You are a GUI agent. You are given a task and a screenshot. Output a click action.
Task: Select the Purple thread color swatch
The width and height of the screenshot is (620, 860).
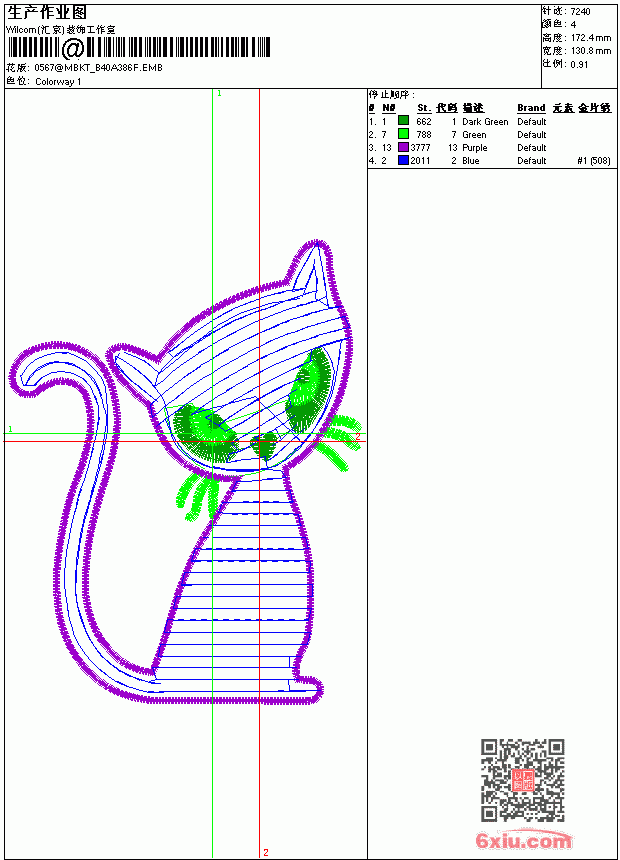(403, 146)
